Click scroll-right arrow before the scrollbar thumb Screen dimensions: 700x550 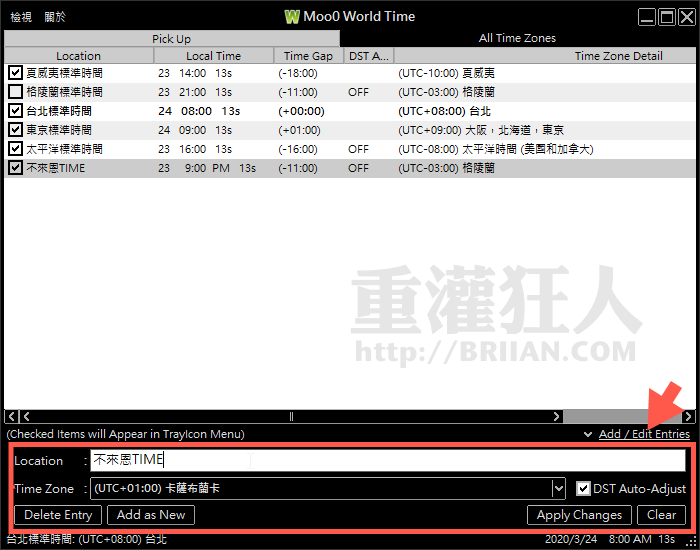click(x=556, y=417)
